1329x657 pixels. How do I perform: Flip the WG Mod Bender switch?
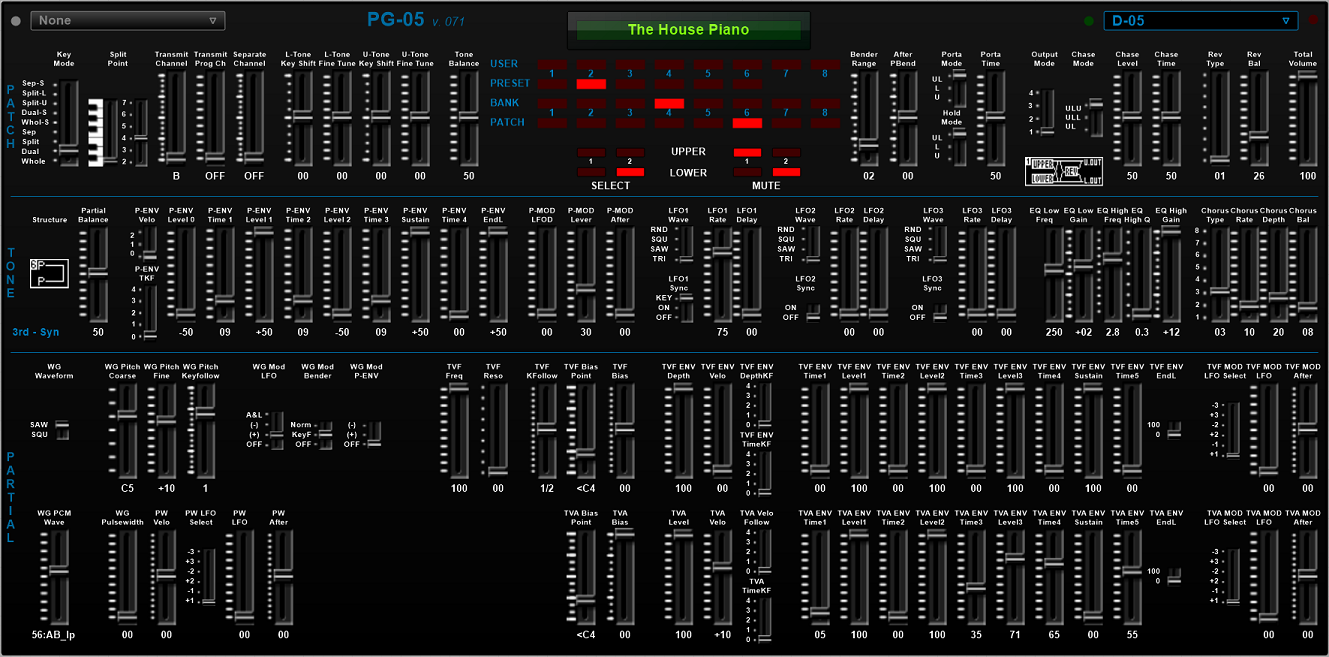pos(324,434)
